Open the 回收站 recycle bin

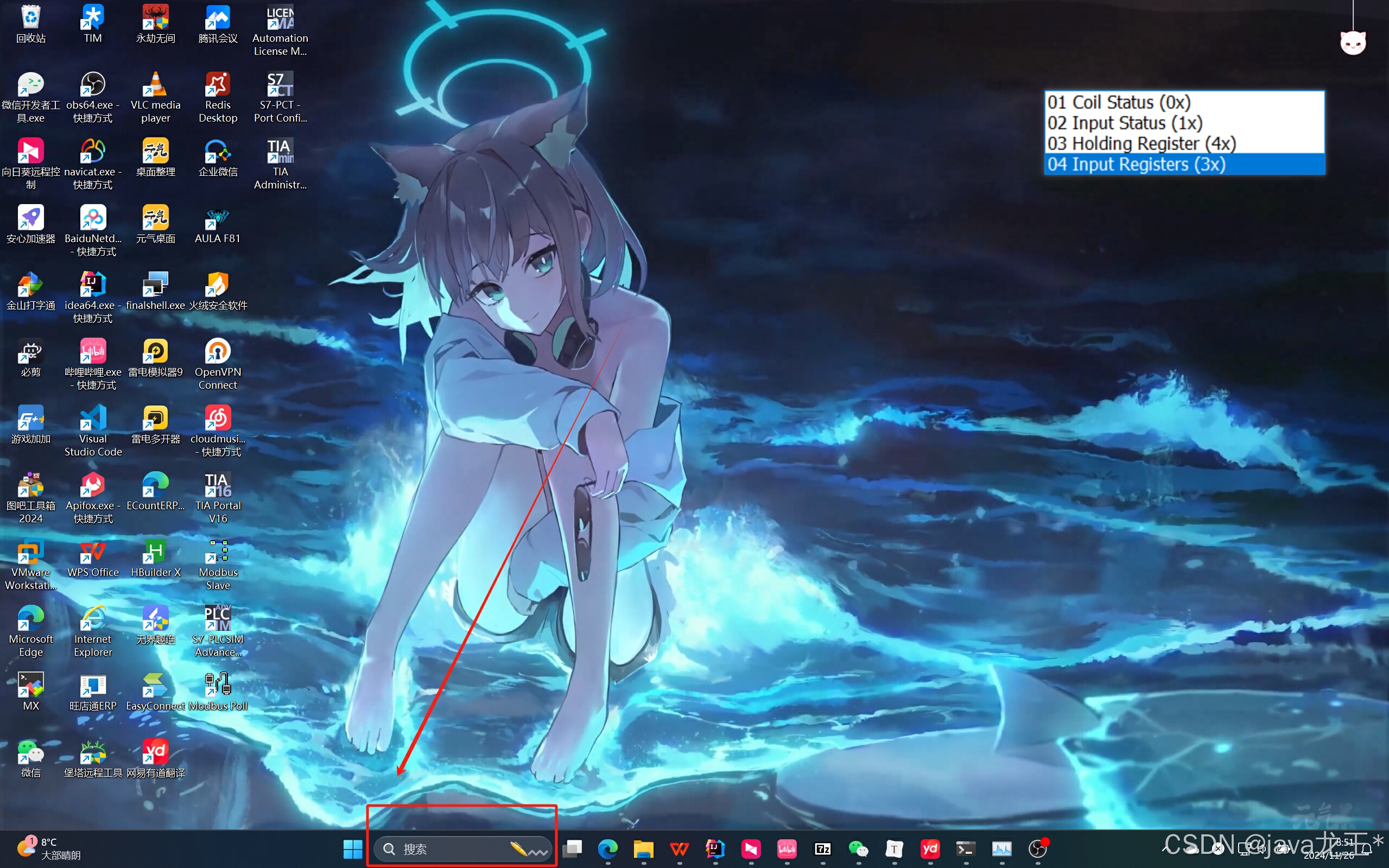click(30, 18)
